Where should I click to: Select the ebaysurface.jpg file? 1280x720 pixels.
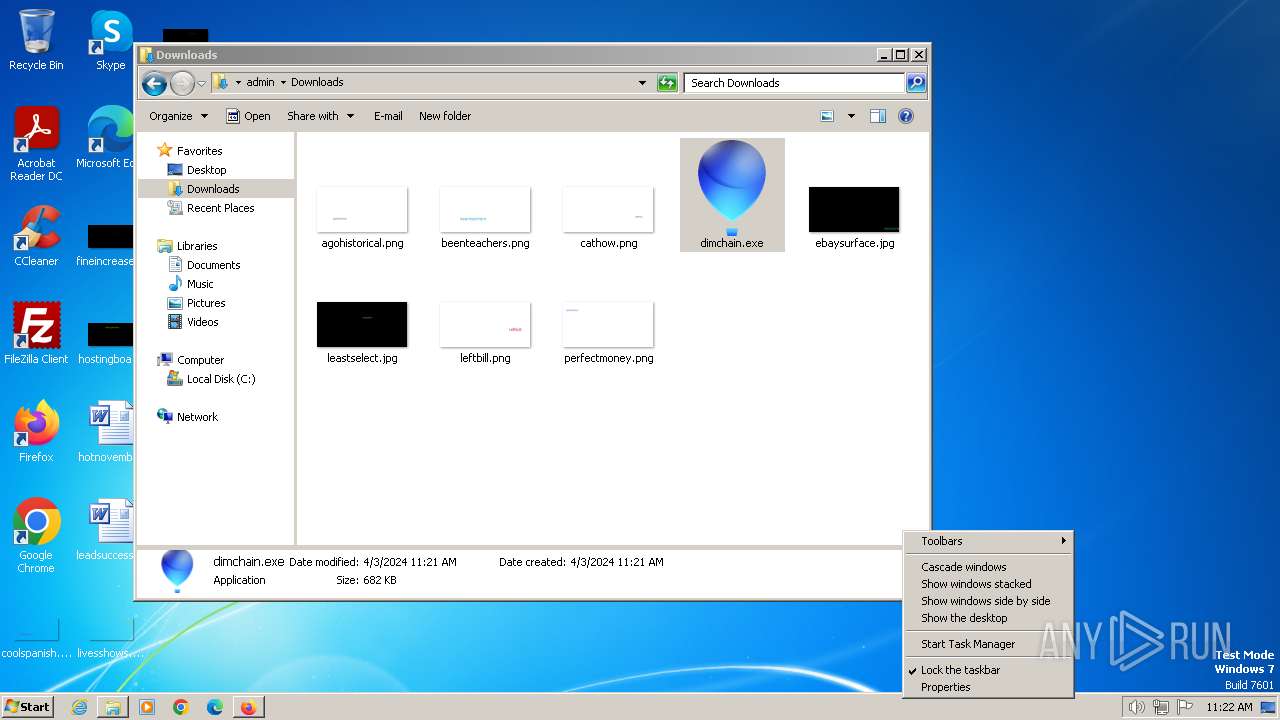pos(854,218)
